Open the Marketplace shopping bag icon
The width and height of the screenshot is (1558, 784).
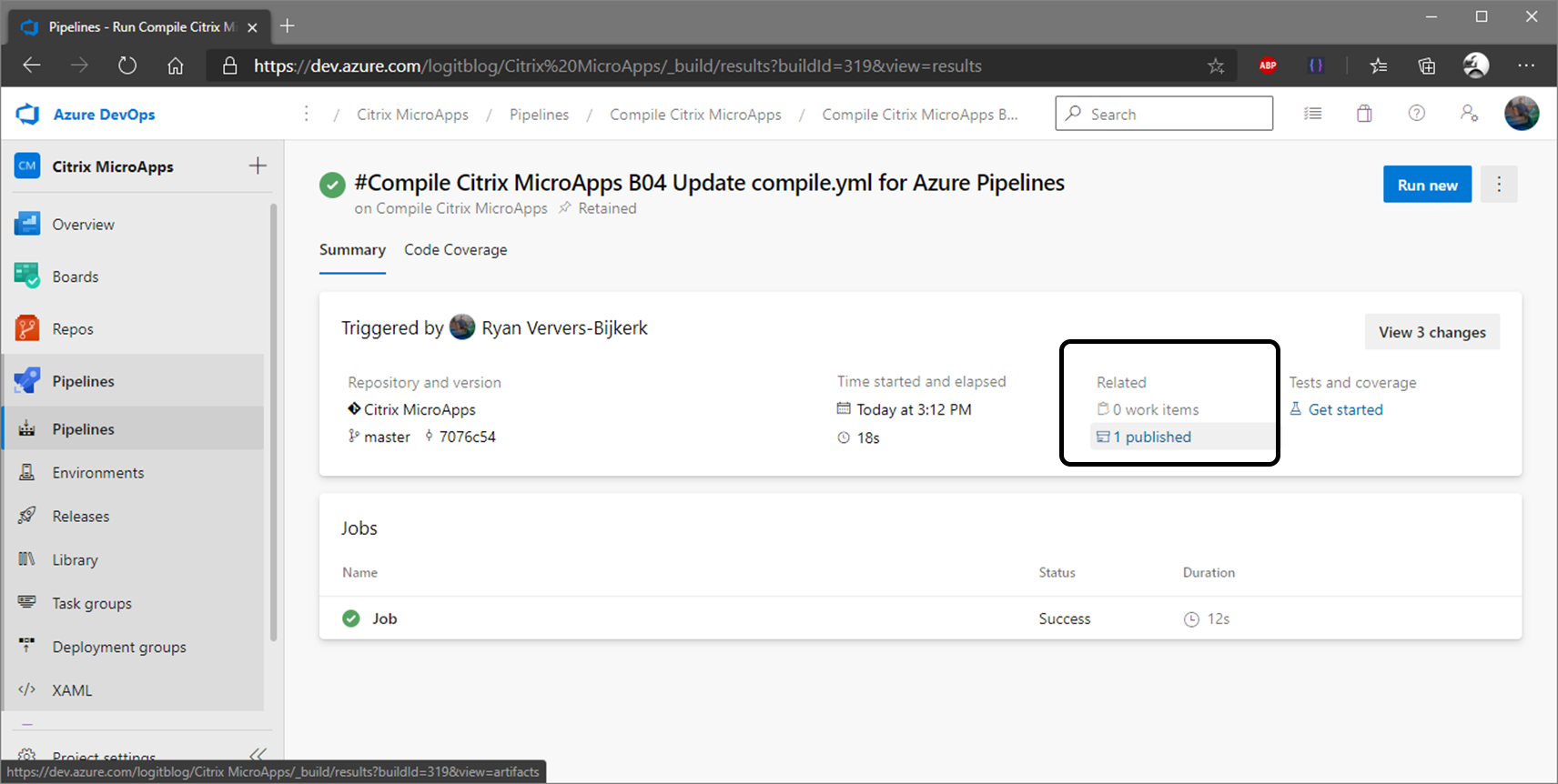click(x=1364, y=114)
